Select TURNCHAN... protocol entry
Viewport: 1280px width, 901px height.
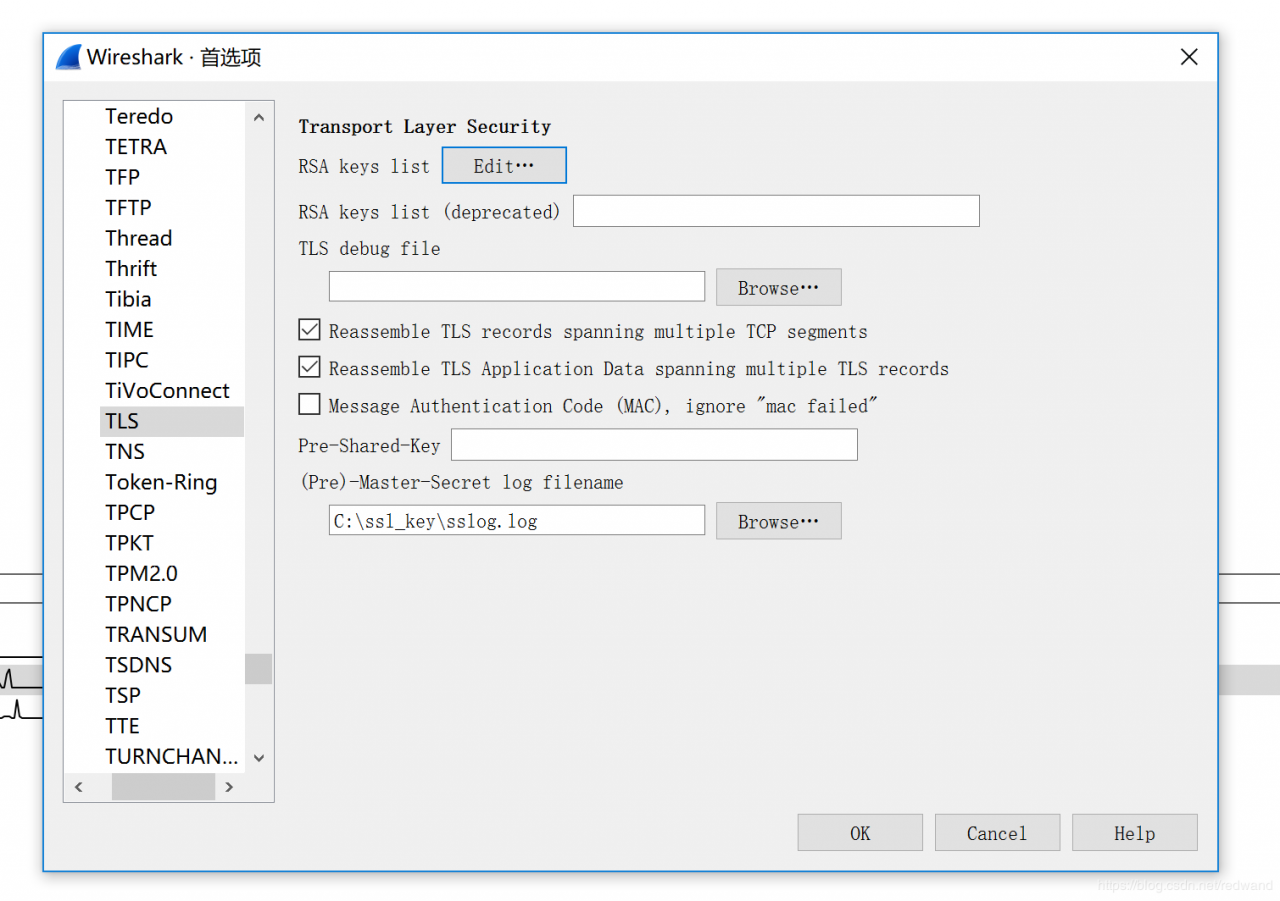(x=172, y=756)
